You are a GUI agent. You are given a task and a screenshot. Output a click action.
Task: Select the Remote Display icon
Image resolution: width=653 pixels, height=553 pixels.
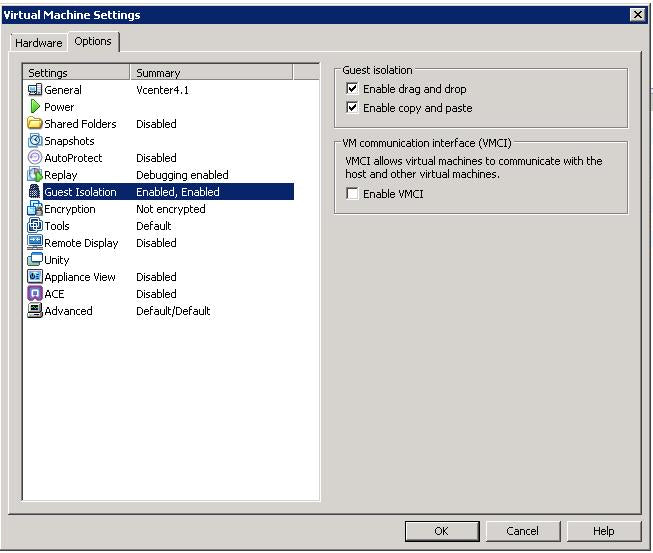(x=35, y=243)
